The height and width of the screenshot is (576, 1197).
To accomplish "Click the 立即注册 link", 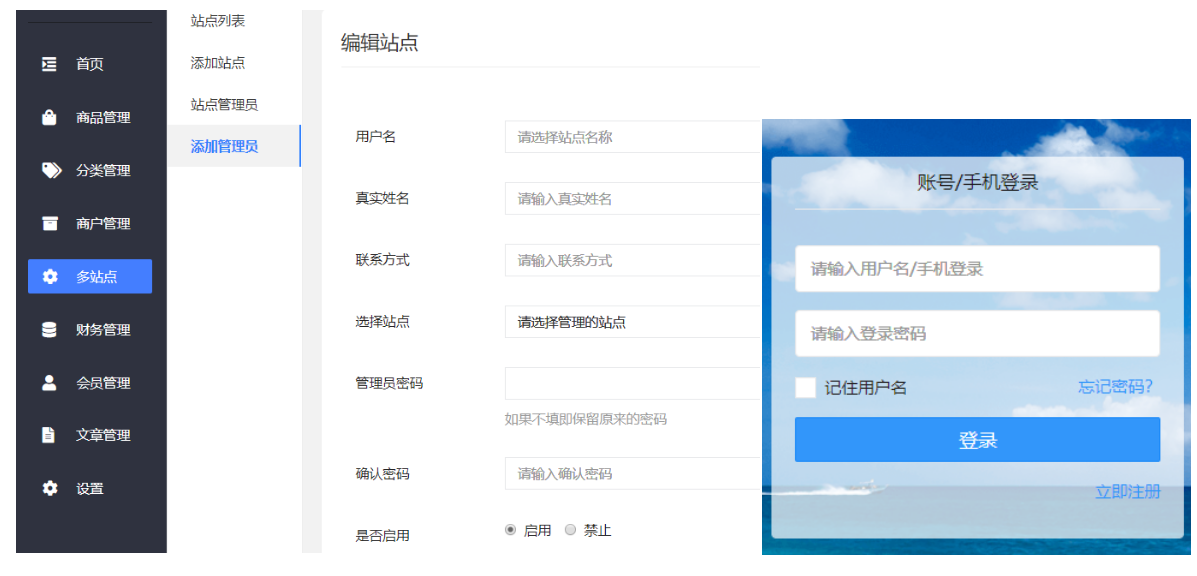I will [x=1128, y=491].
